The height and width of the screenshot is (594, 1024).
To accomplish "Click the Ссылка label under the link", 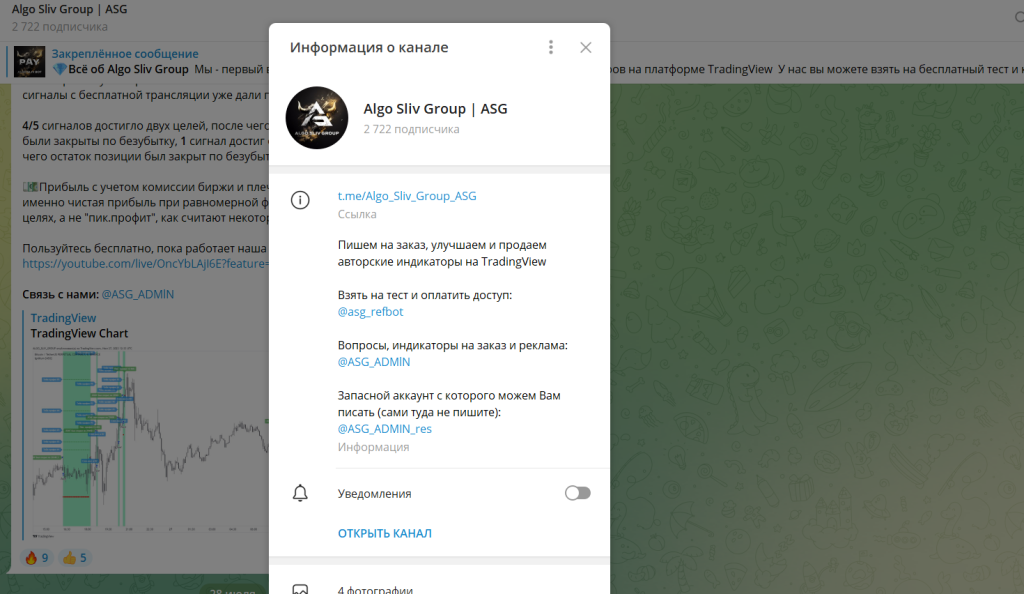I will [x=357, y=214].
